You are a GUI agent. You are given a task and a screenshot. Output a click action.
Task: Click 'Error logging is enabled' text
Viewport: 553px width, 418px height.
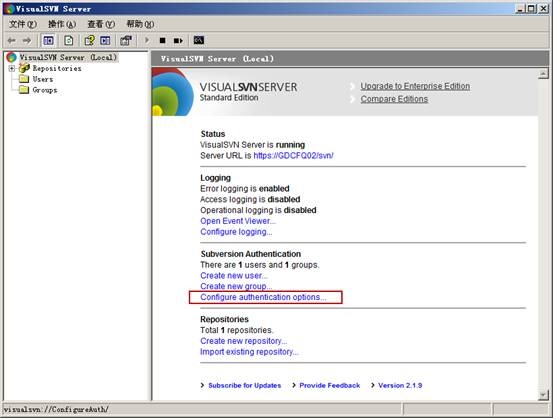[245, 188]
